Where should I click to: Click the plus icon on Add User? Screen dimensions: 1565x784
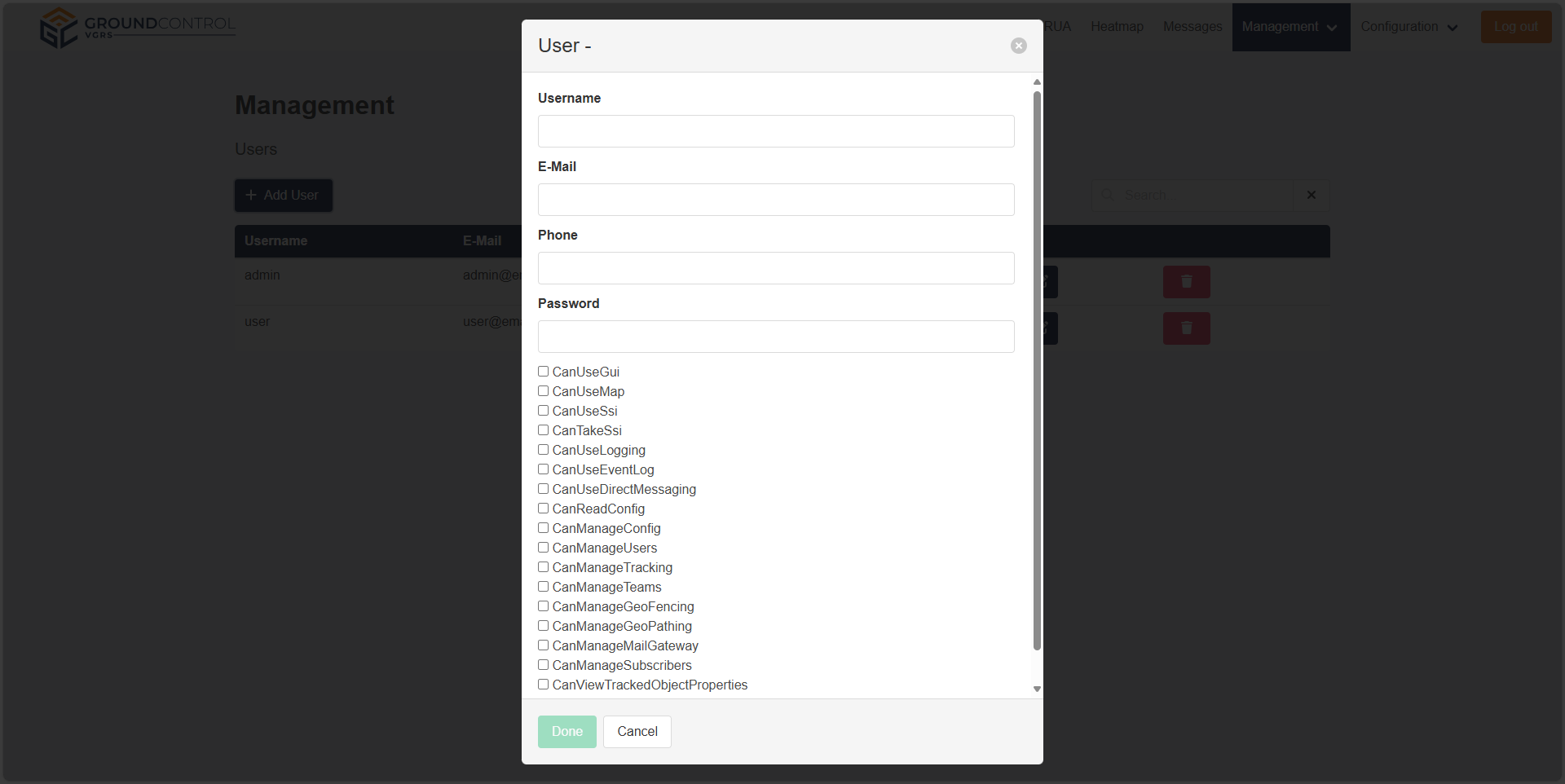point(251,196)
